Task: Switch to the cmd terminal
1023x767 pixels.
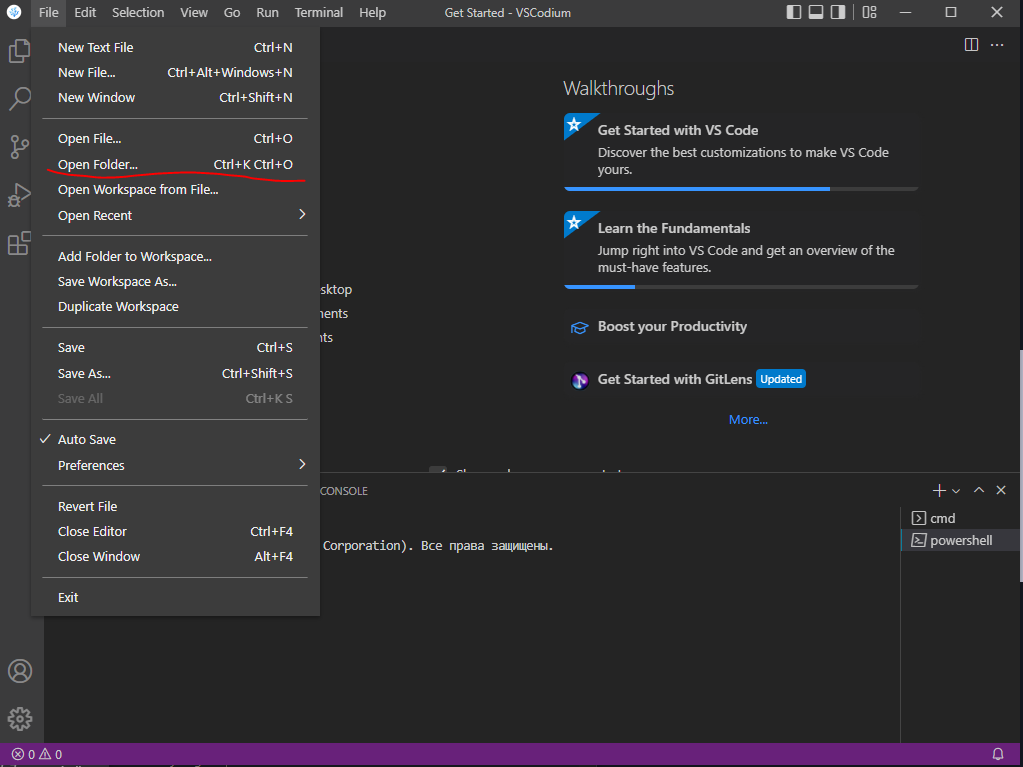Action: click(959, 519)
